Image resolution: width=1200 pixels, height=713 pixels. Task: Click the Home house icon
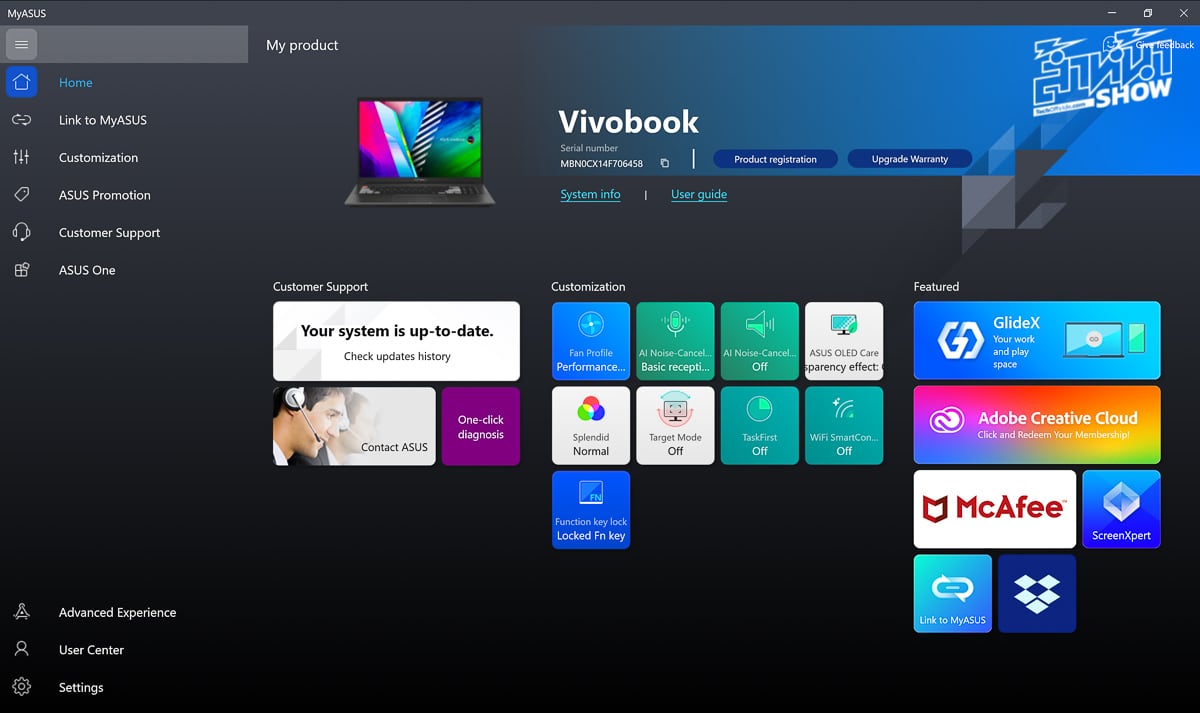coord(21,82)
